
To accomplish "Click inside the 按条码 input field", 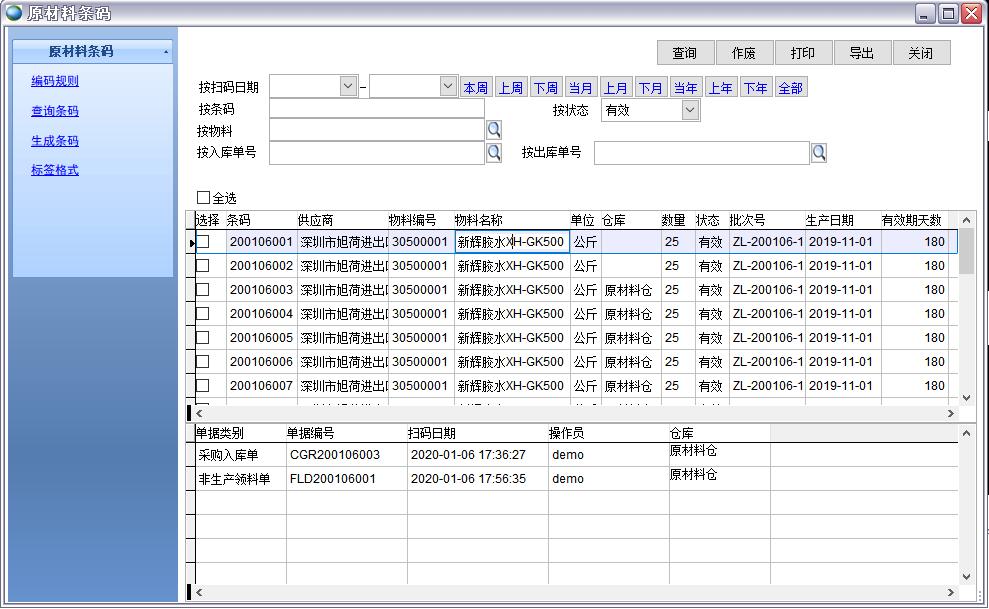I will click(x=376, y=109).
